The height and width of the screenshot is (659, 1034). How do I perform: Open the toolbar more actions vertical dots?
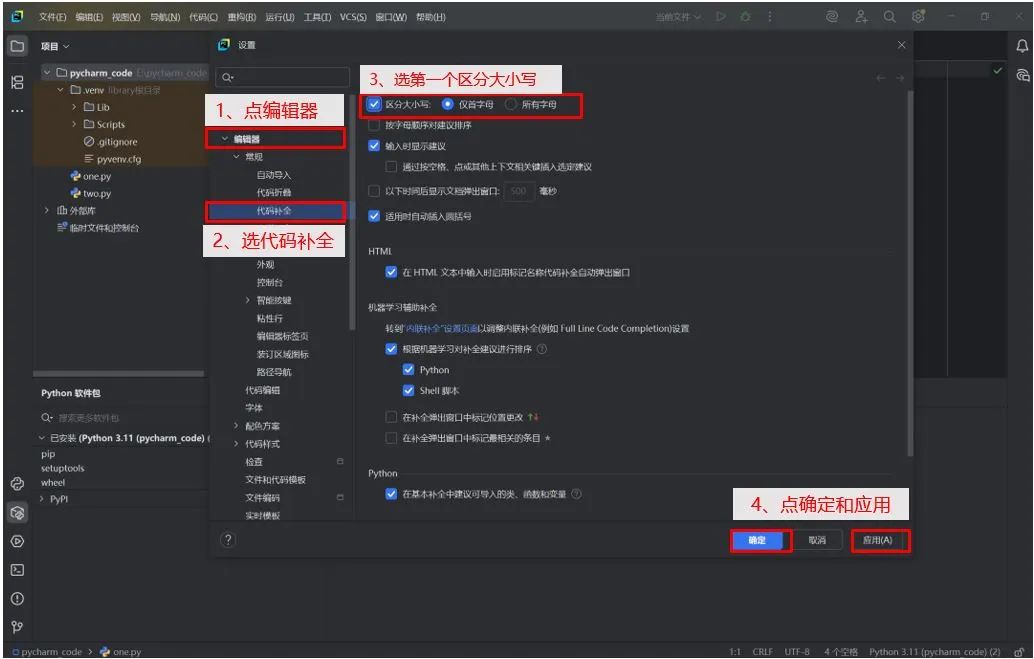coord(769,16)
